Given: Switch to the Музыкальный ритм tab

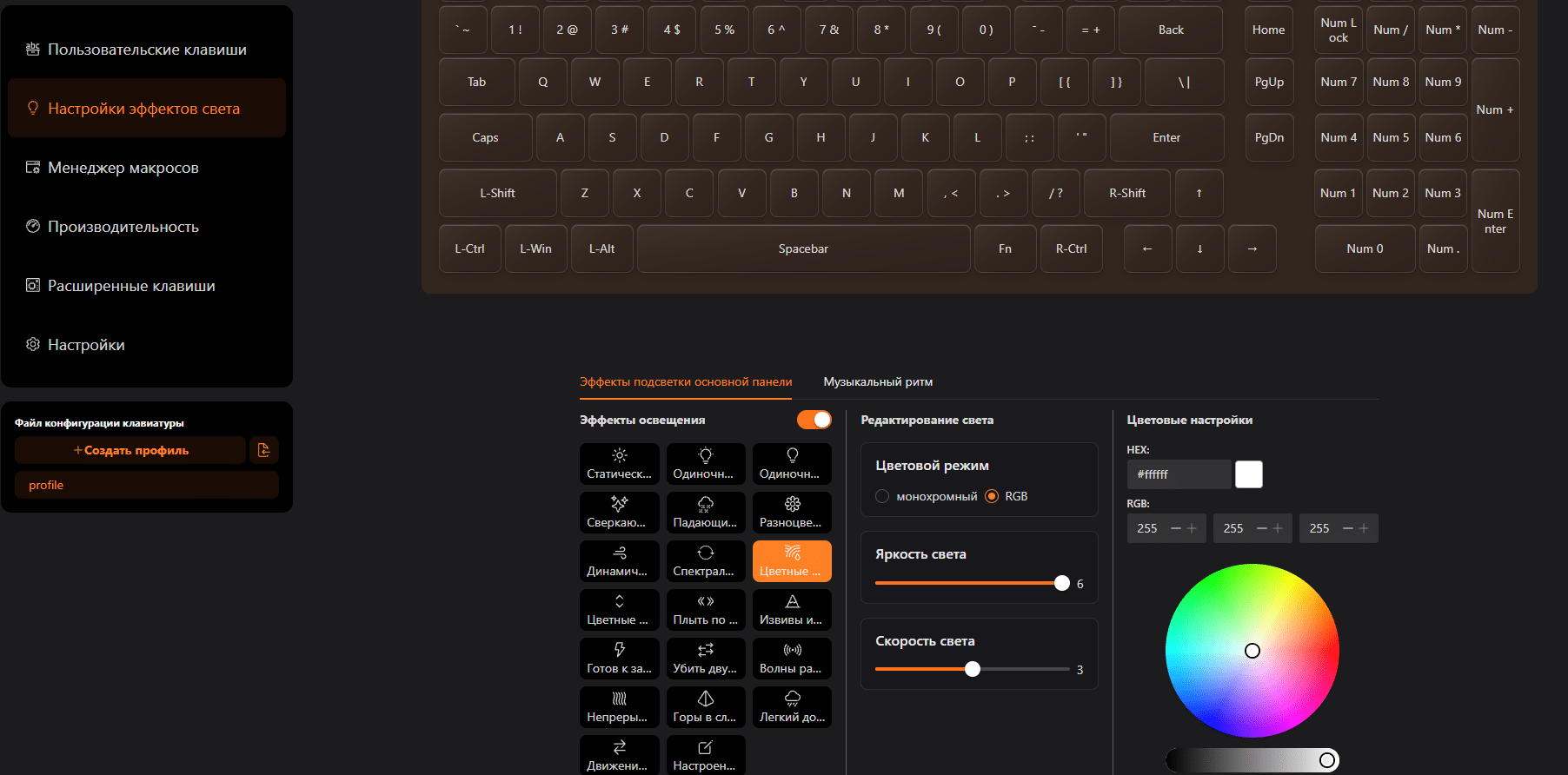Looking at the screenshot, I should pos(878,381).
